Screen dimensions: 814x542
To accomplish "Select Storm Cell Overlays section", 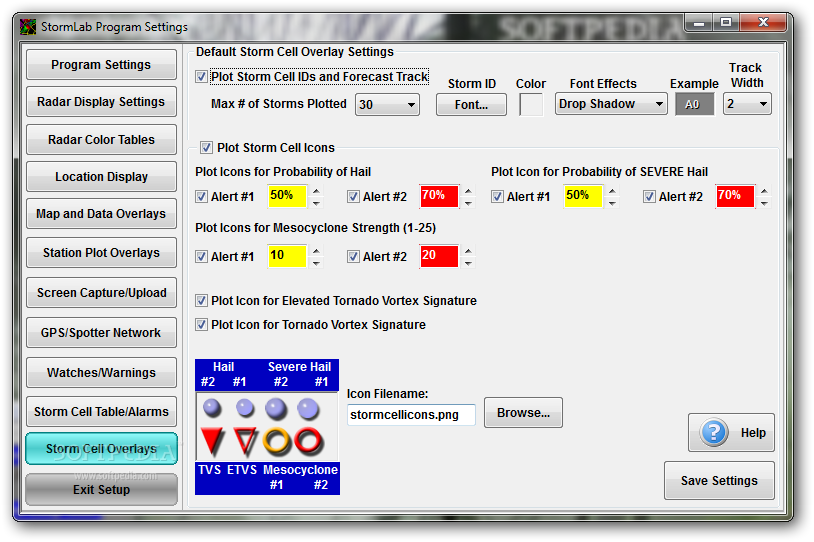I will tap(101, 449).
